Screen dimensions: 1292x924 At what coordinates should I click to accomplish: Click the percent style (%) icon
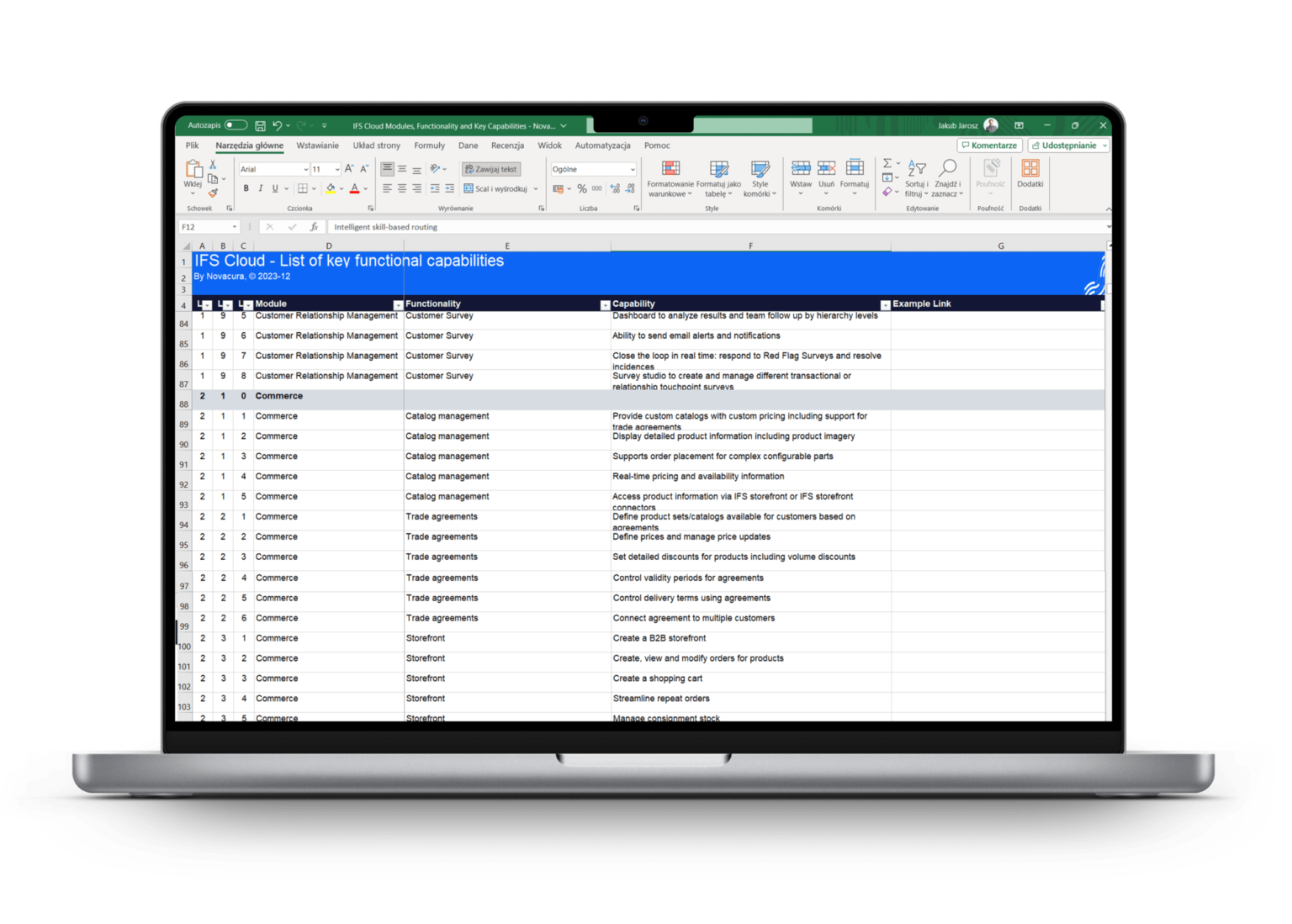point(581,188)
